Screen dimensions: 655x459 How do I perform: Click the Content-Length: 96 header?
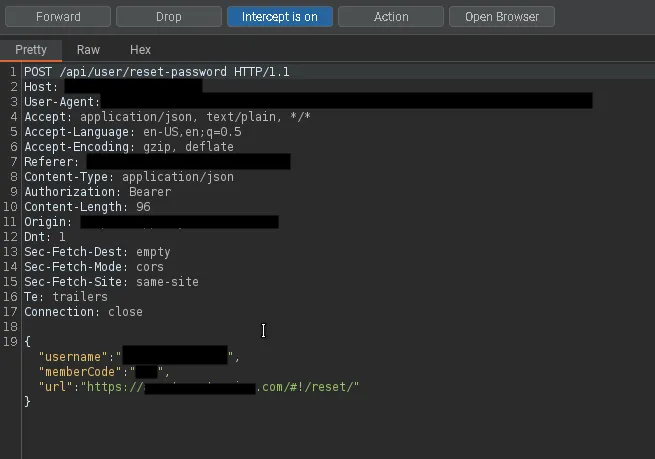tap(87, 207)
